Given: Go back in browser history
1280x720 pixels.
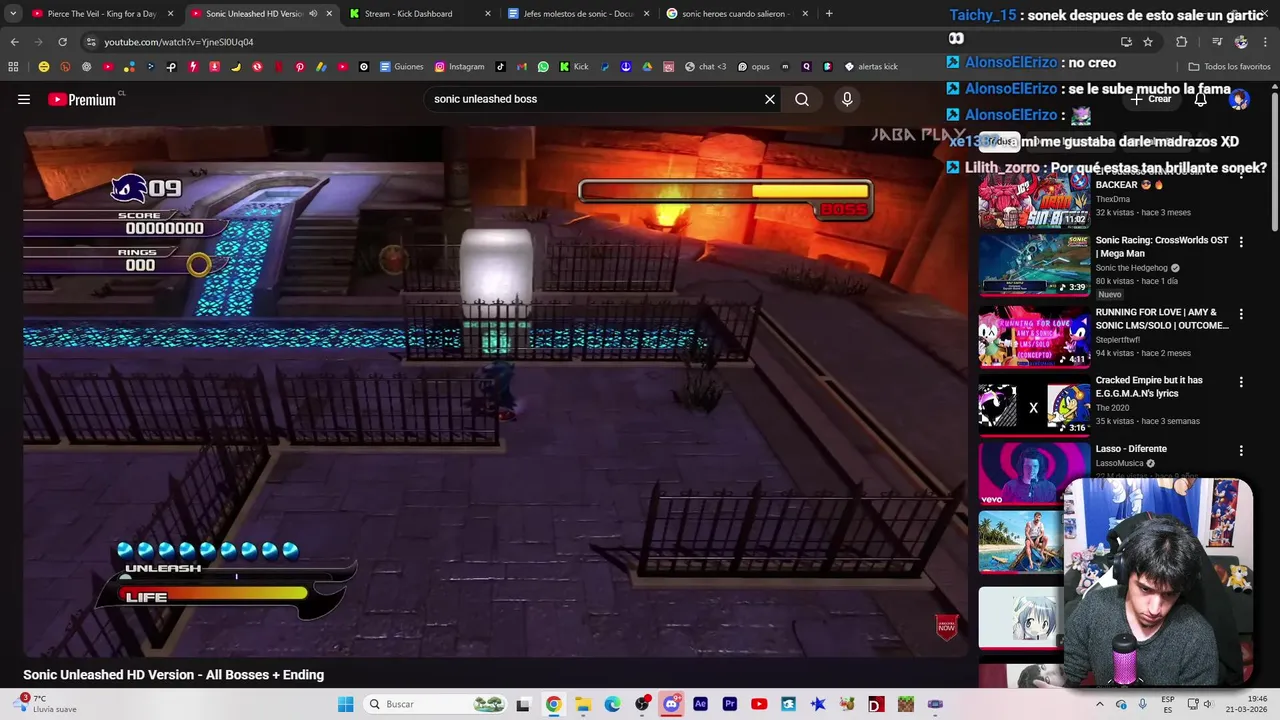Looking at the screenshot, I should pyautogui.click(x=14, y=42).
